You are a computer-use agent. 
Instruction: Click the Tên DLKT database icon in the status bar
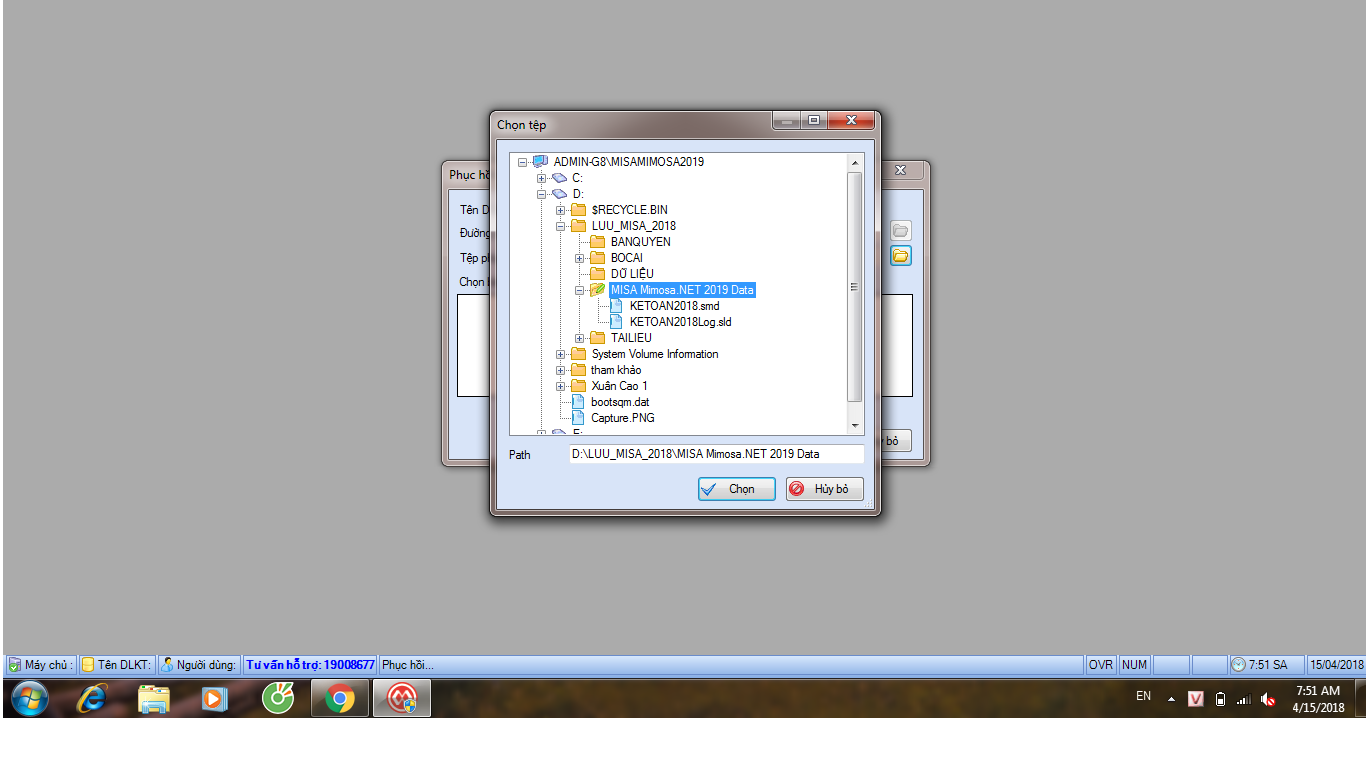point(88,665)
